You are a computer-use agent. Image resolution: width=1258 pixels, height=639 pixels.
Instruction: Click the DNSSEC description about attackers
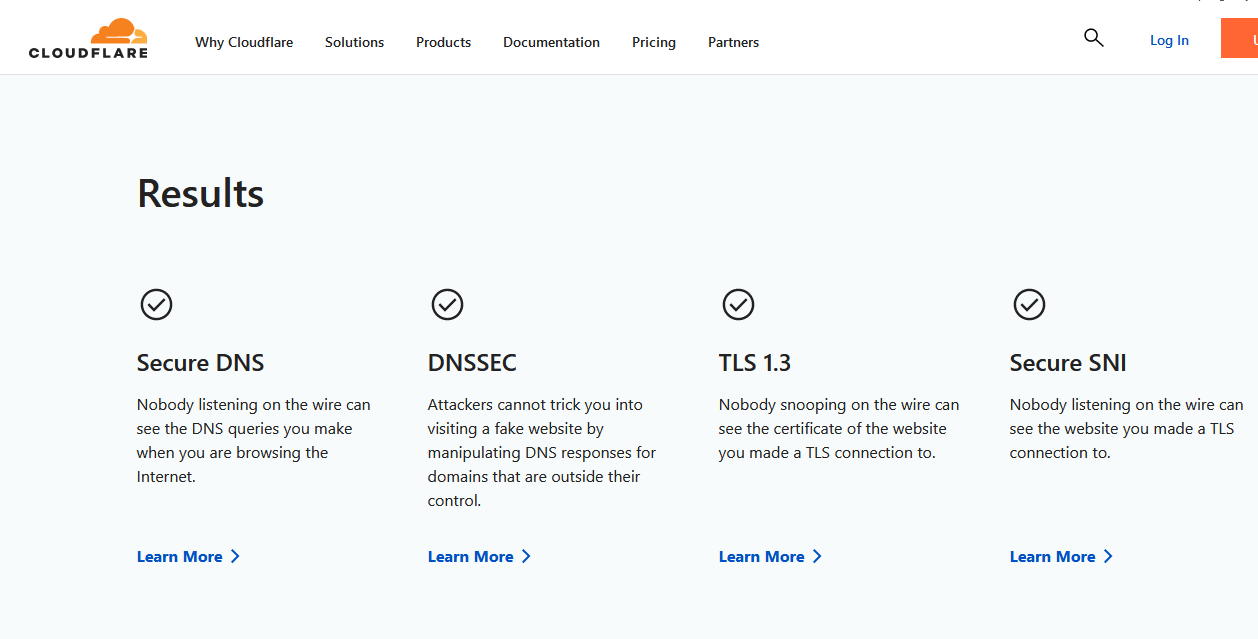coord(542,453)
